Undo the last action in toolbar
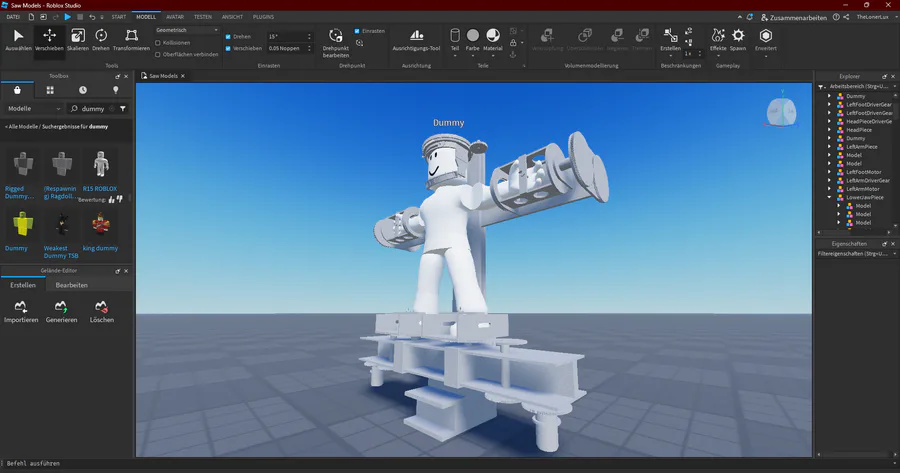 [92, 17]
